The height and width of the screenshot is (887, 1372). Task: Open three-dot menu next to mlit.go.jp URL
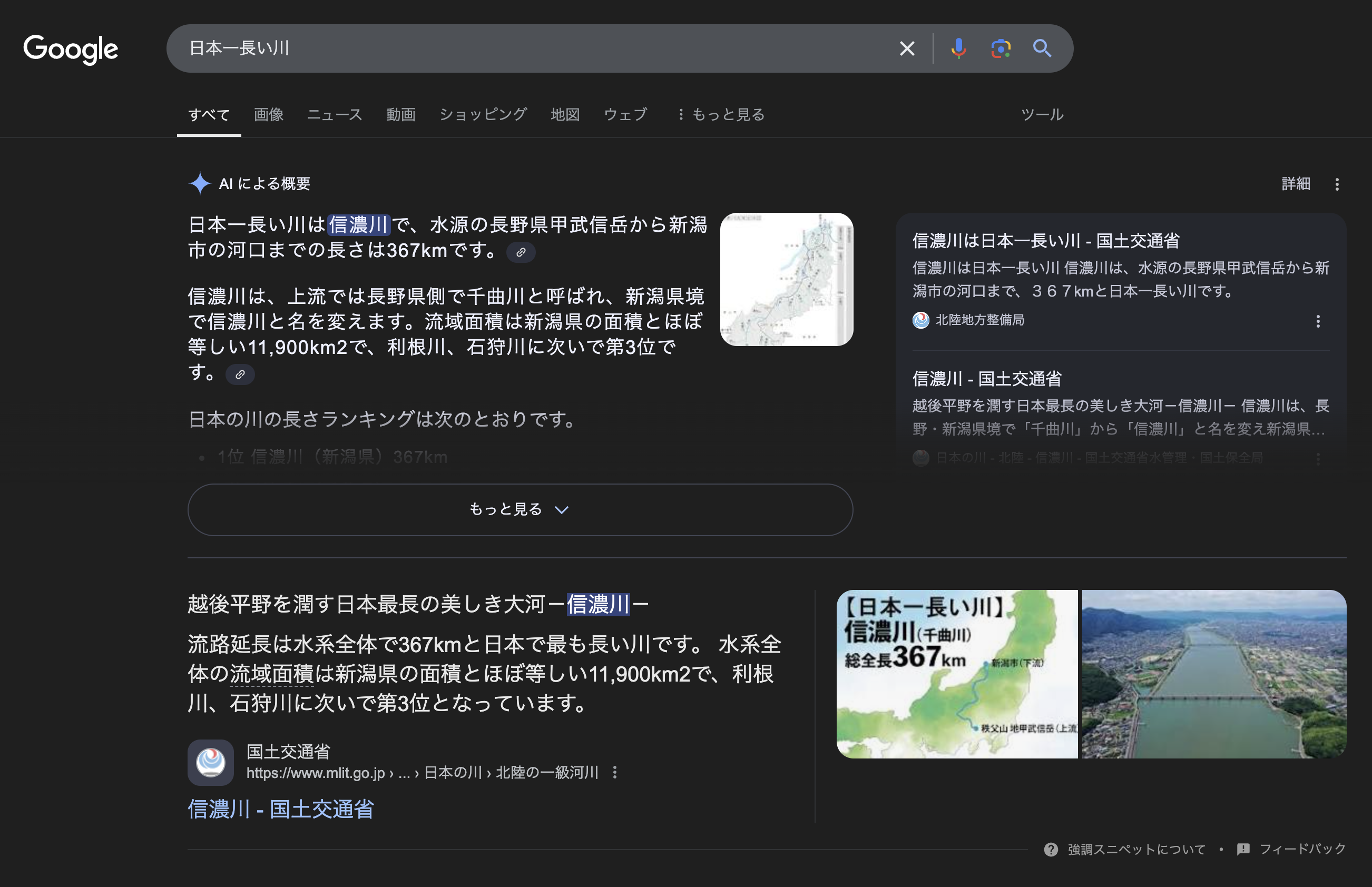point(615,772)
